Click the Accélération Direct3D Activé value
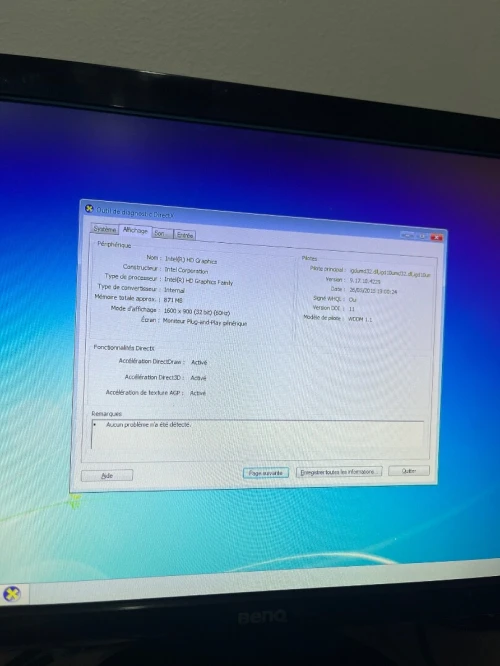The width and height of the screenshot is (500, 666). click(x=198, y=378)
